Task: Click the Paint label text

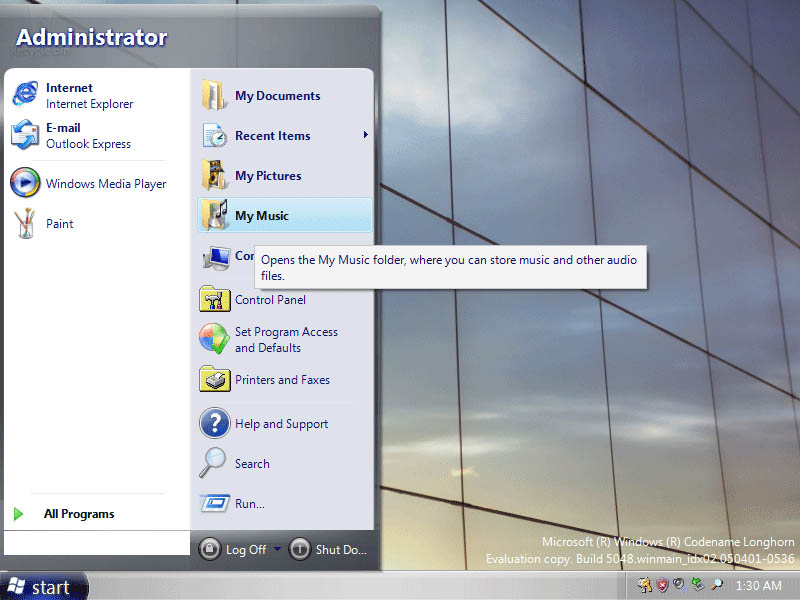Action: [60, 224]
